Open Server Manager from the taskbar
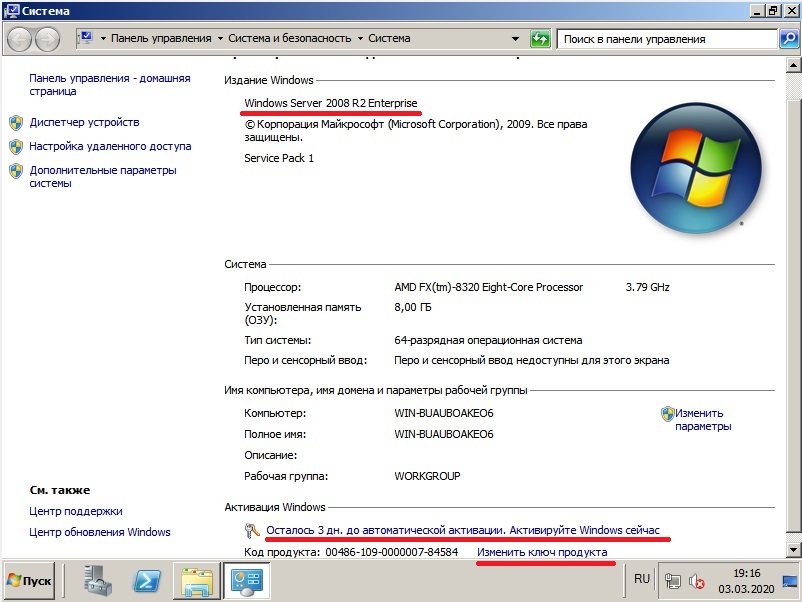The width and height of the screenshot is (802, 602). (97, 581)
